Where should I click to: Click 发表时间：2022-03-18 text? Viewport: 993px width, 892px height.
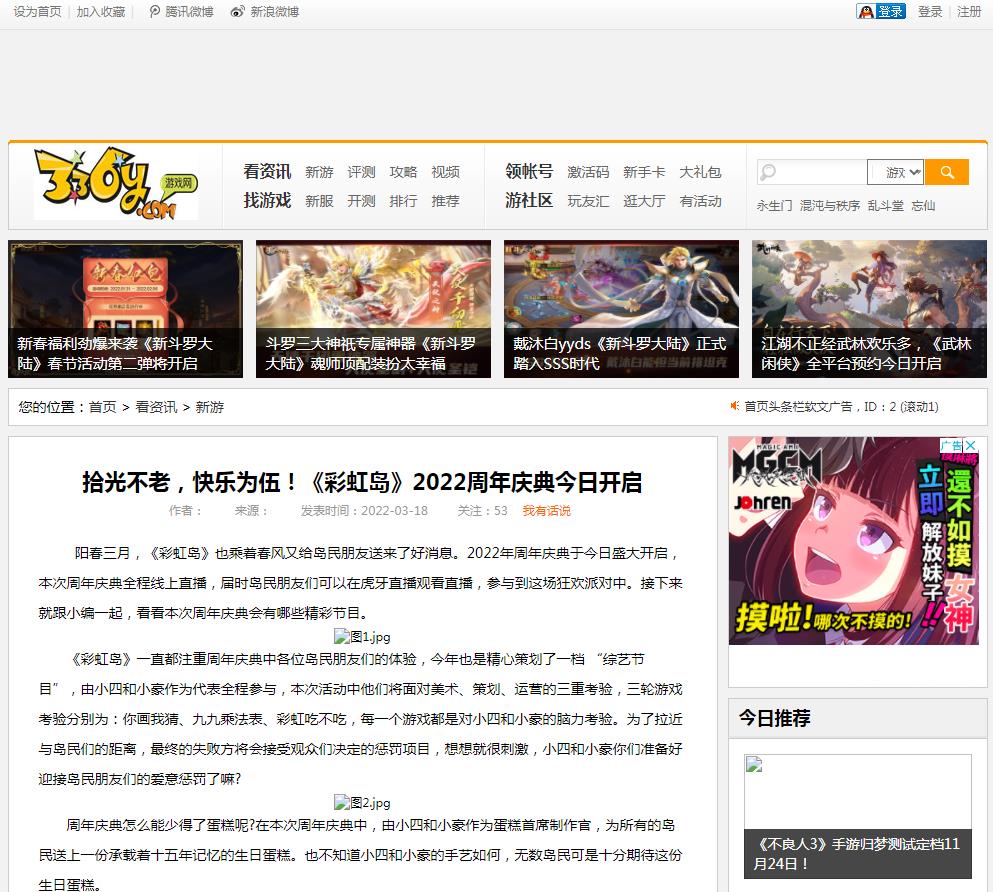point(364,511)
